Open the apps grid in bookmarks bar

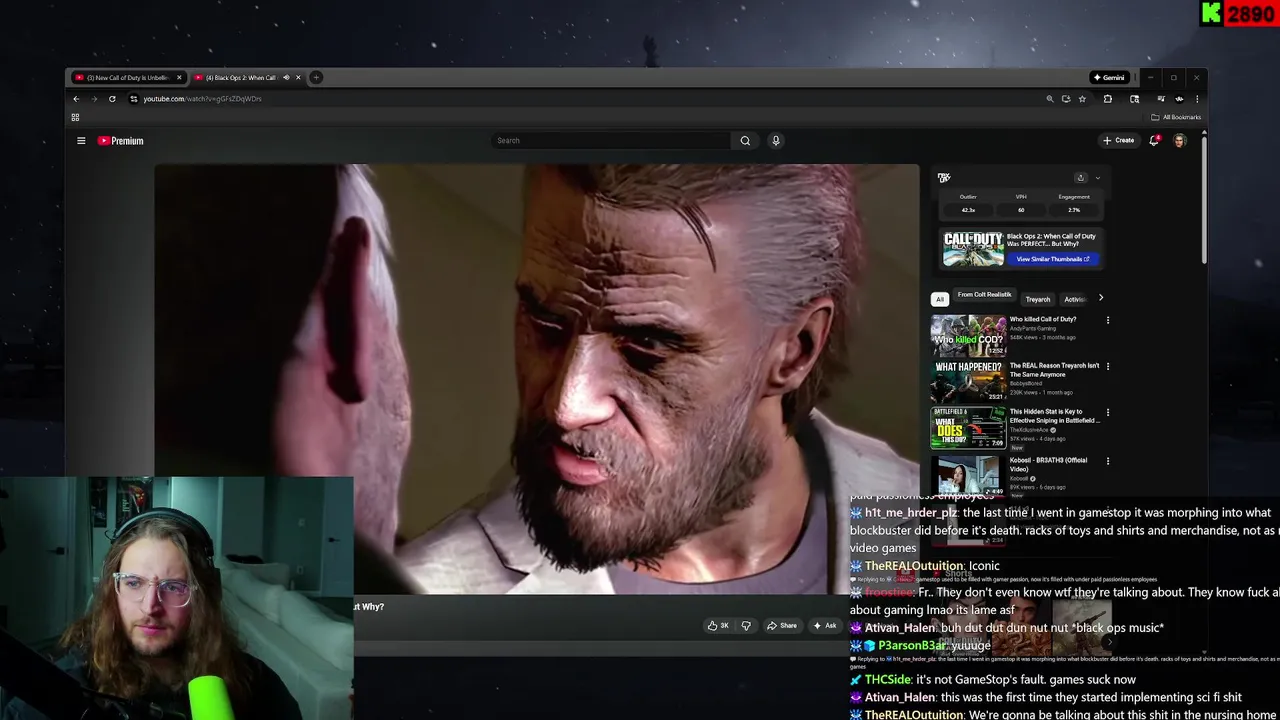[75, 117]
